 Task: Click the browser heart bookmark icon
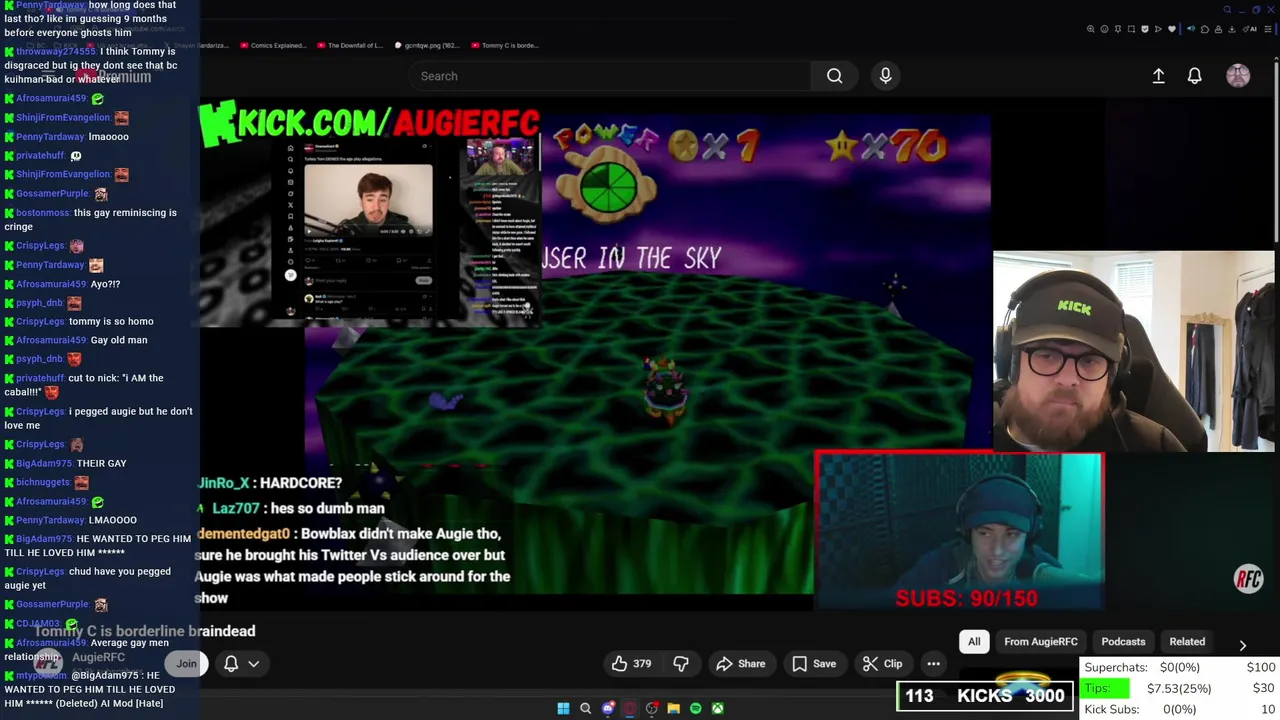pos(1172,29)
